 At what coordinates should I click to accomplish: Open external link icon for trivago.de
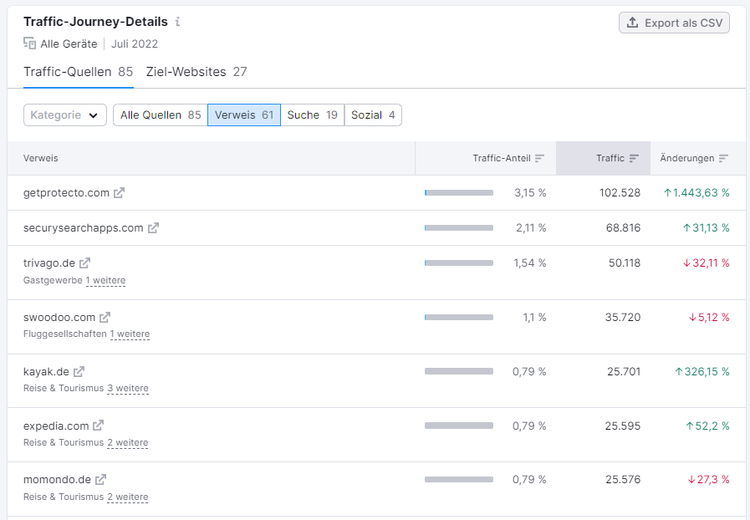(x=85, y=263)
